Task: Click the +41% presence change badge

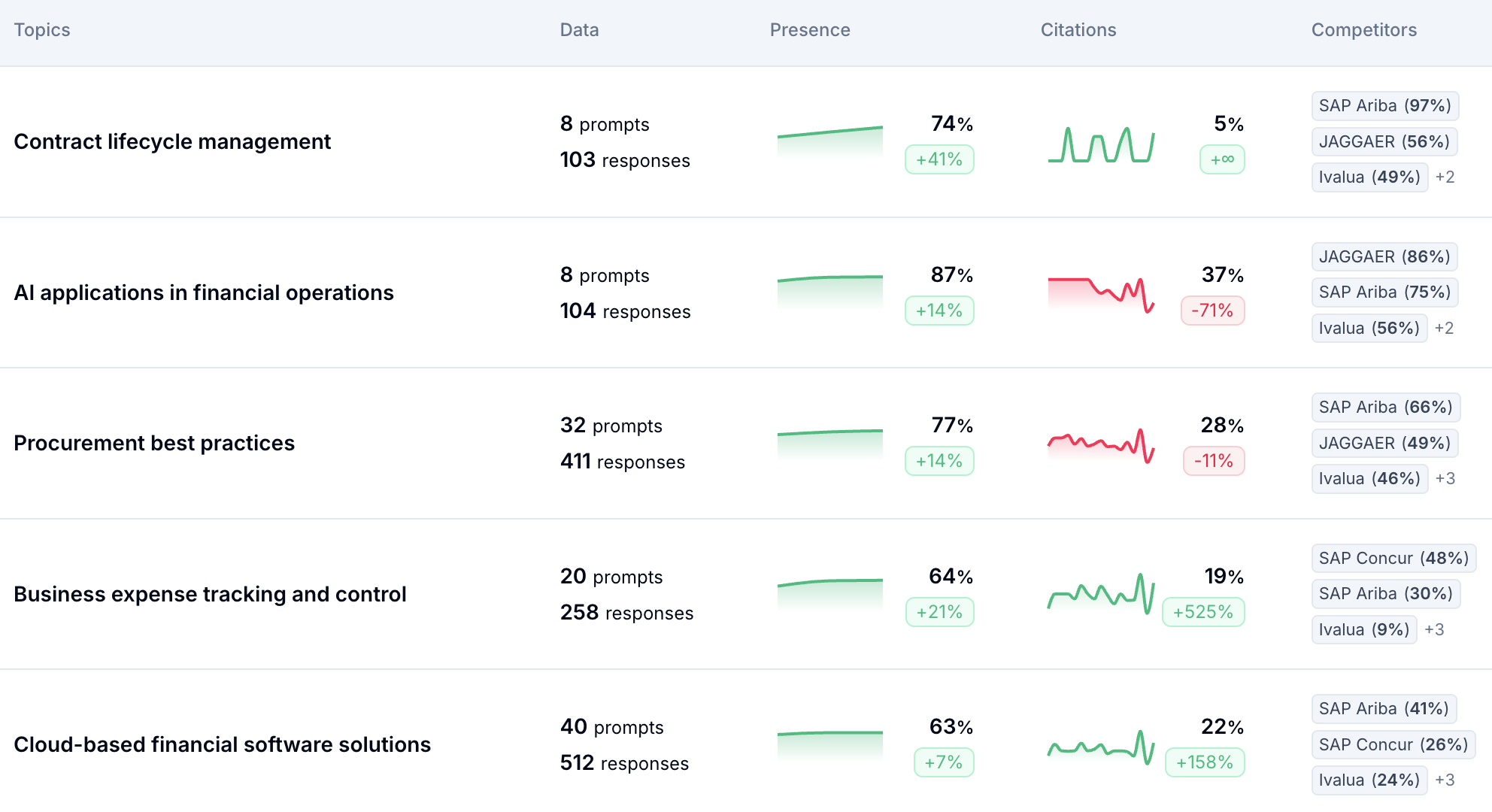Action: click(x=939, y=159)
